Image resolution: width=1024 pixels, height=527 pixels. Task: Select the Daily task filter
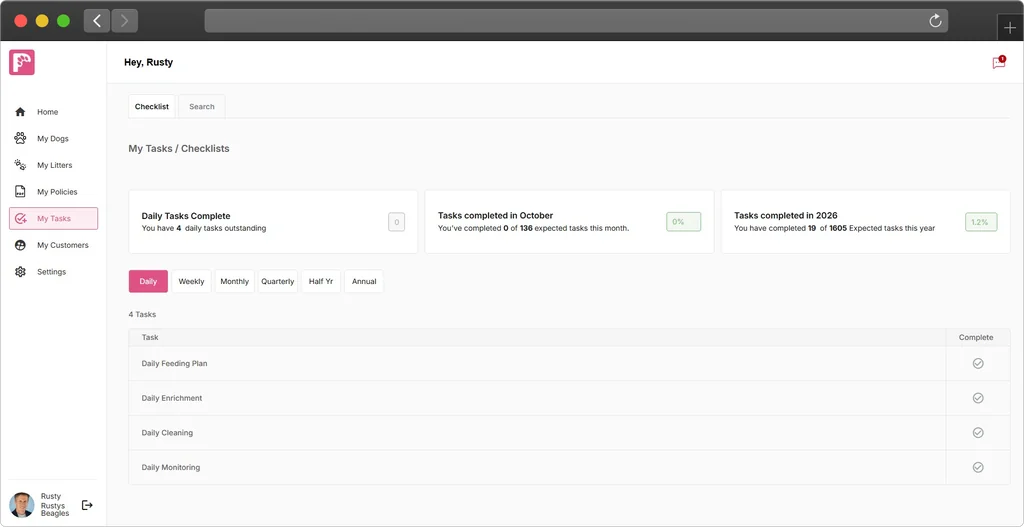(148, 281)
